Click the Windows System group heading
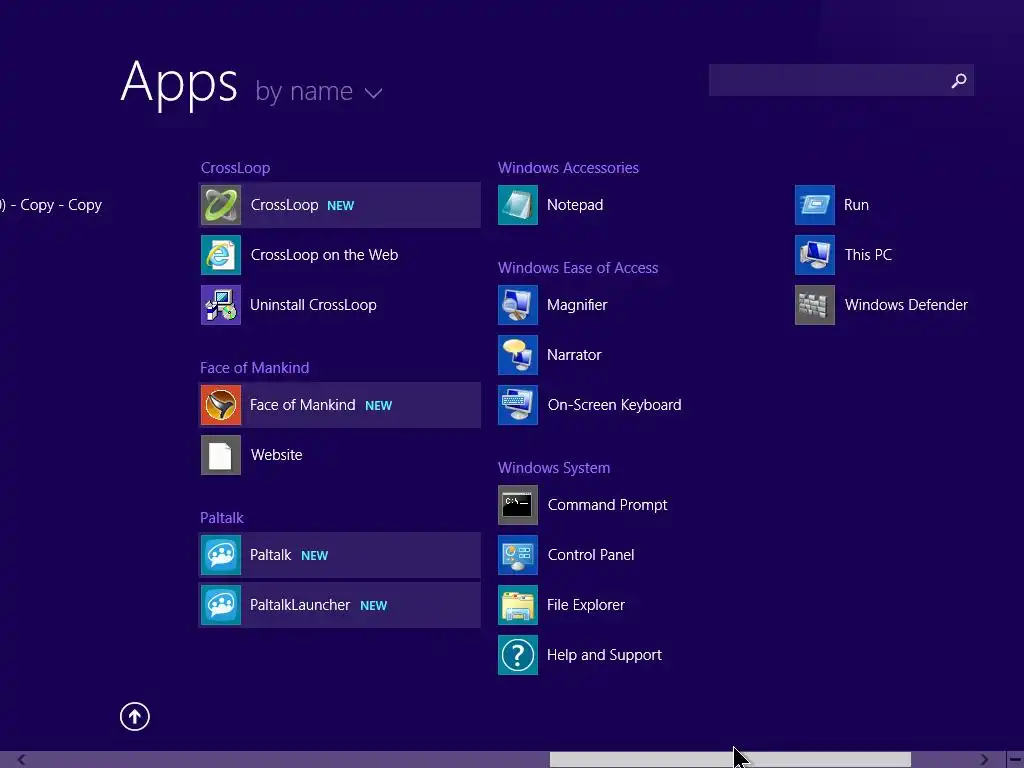This screenshot has width=1024, height=768. (554, 468)
